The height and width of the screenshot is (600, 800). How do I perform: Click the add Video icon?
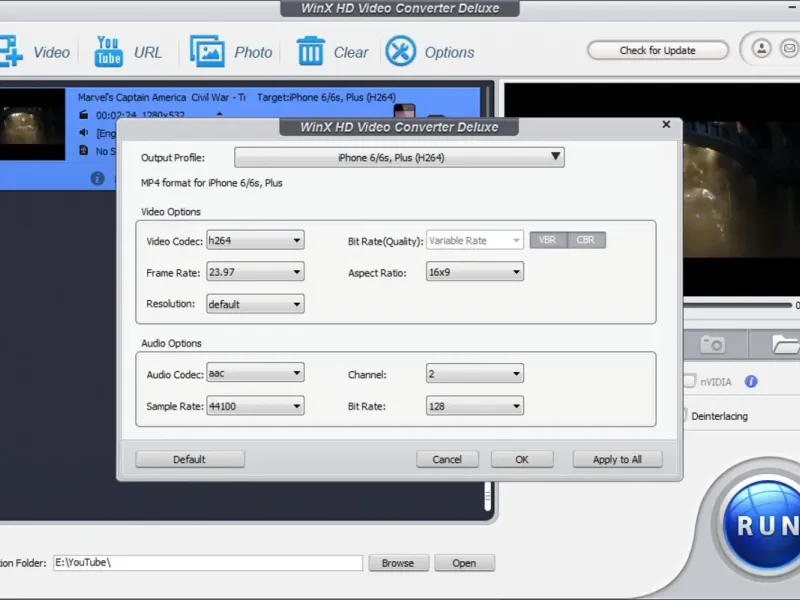pyautogui.click(x=10, y=51)
